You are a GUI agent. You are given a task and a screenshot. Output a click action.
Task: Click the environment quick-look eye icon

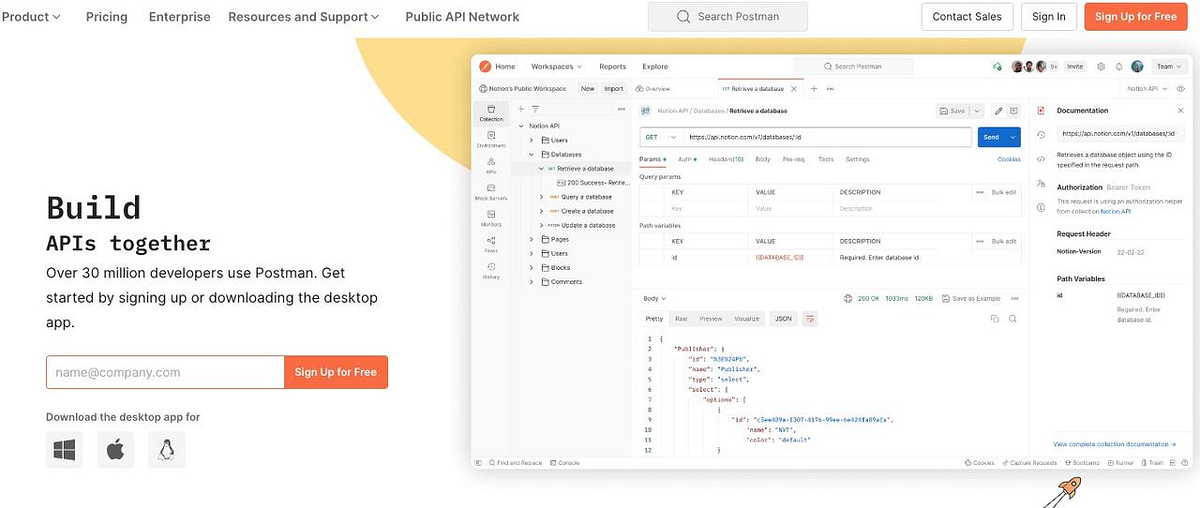click(x=1181, y=88)
